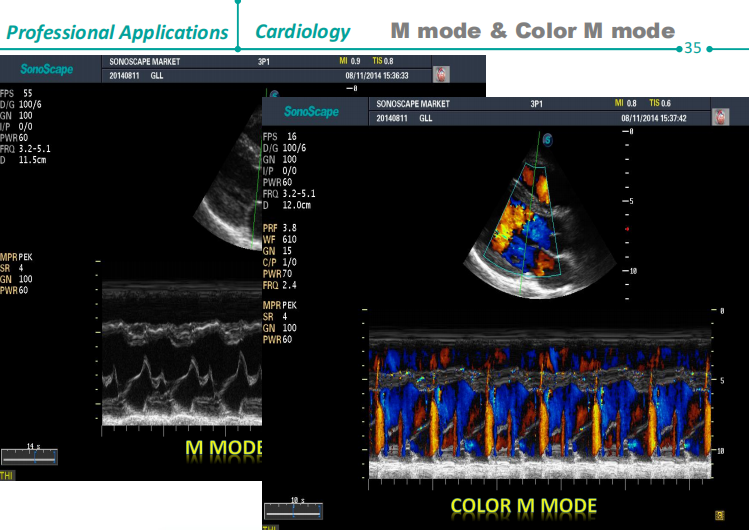This screenshot has width=749, height=530.
Task: Click the M mode & Color M mode title
Action: pyautogui.click(x=532, y=31)
